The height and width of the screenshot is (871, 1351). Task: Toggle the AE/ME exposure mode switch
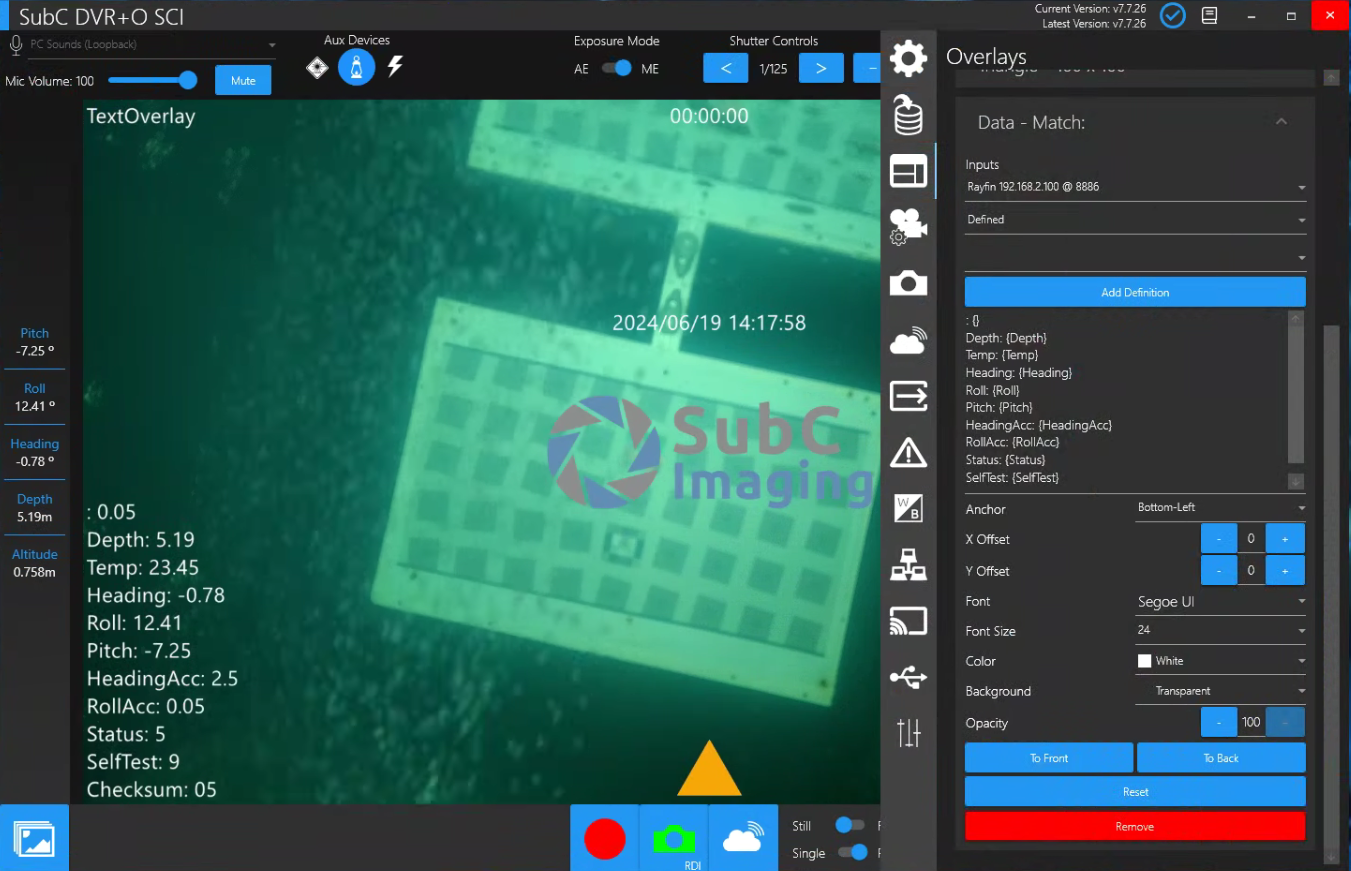pos(618,68)
